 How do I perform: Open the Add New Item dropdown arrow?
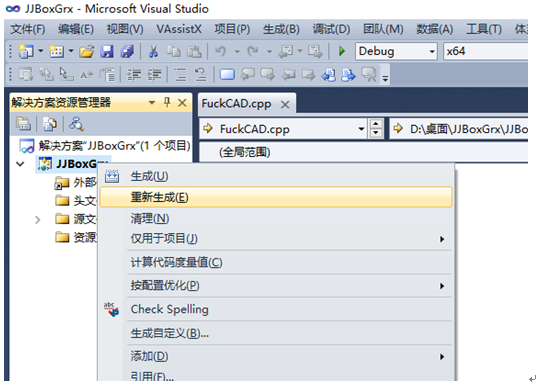(x=71, y=51)
